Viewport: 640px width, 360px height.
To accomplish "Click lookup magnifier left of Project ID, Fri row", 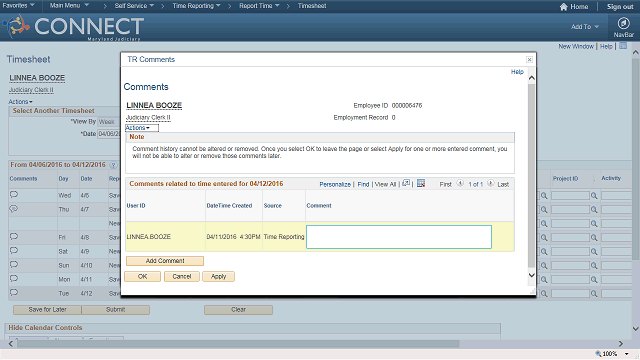I will click(x=544, y=238).
